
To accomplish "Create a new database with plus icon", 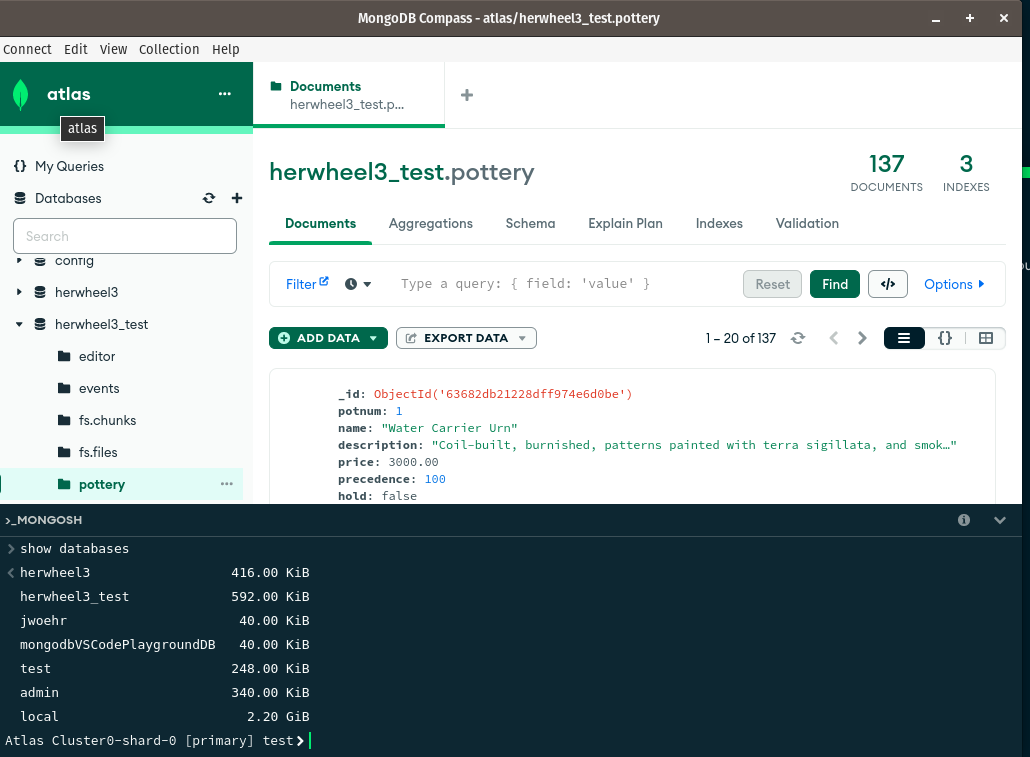I will click(237, 198).
